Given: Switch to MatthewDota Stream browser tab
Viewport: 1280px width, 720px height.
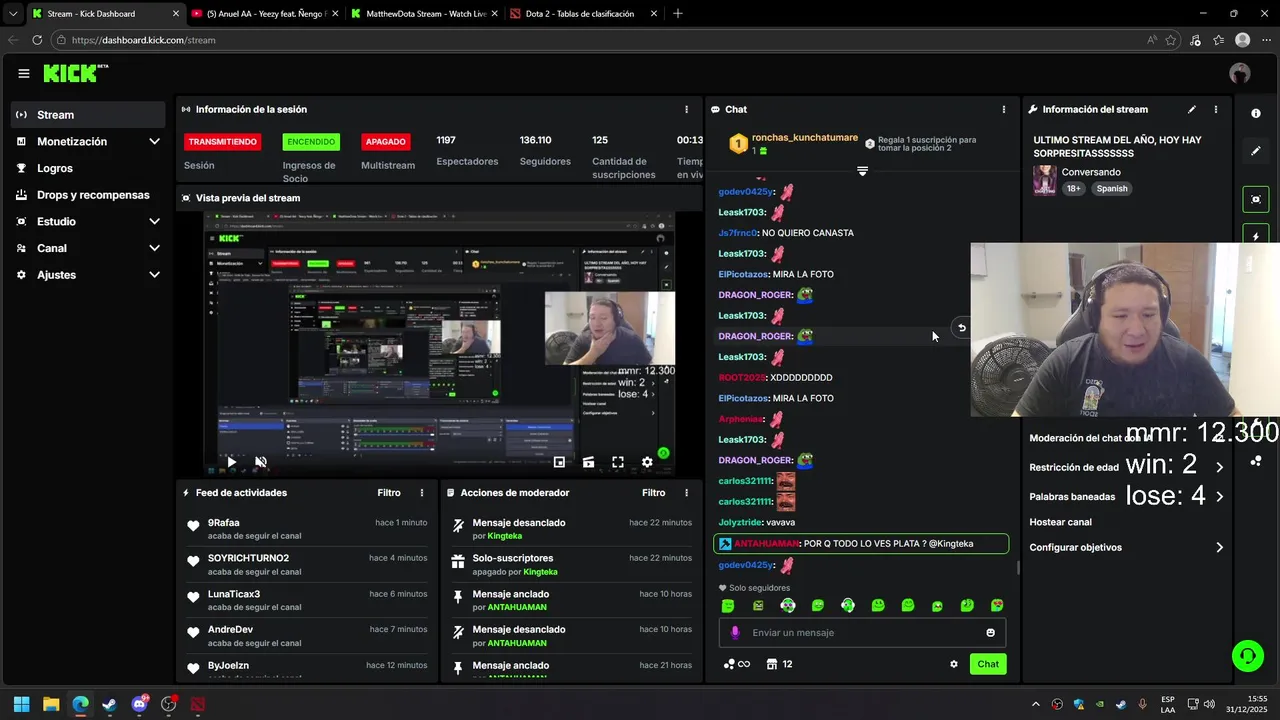Looking at the screenshot, I should pyautogui.click(x=424, y=14).
